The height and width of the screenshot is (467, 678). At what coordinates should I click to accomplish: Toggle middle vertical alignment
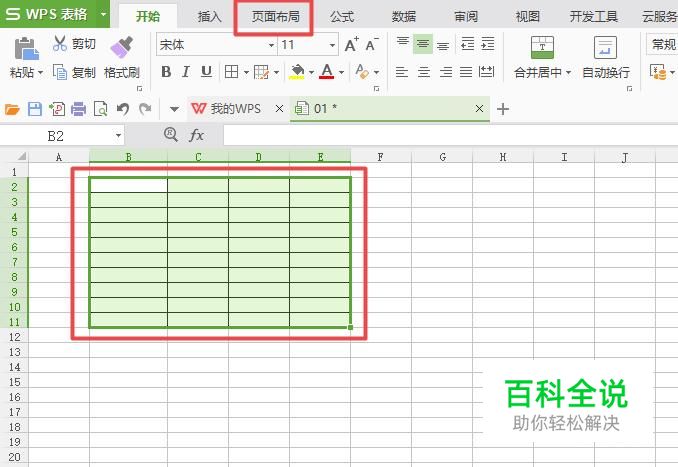pos(423,44)
